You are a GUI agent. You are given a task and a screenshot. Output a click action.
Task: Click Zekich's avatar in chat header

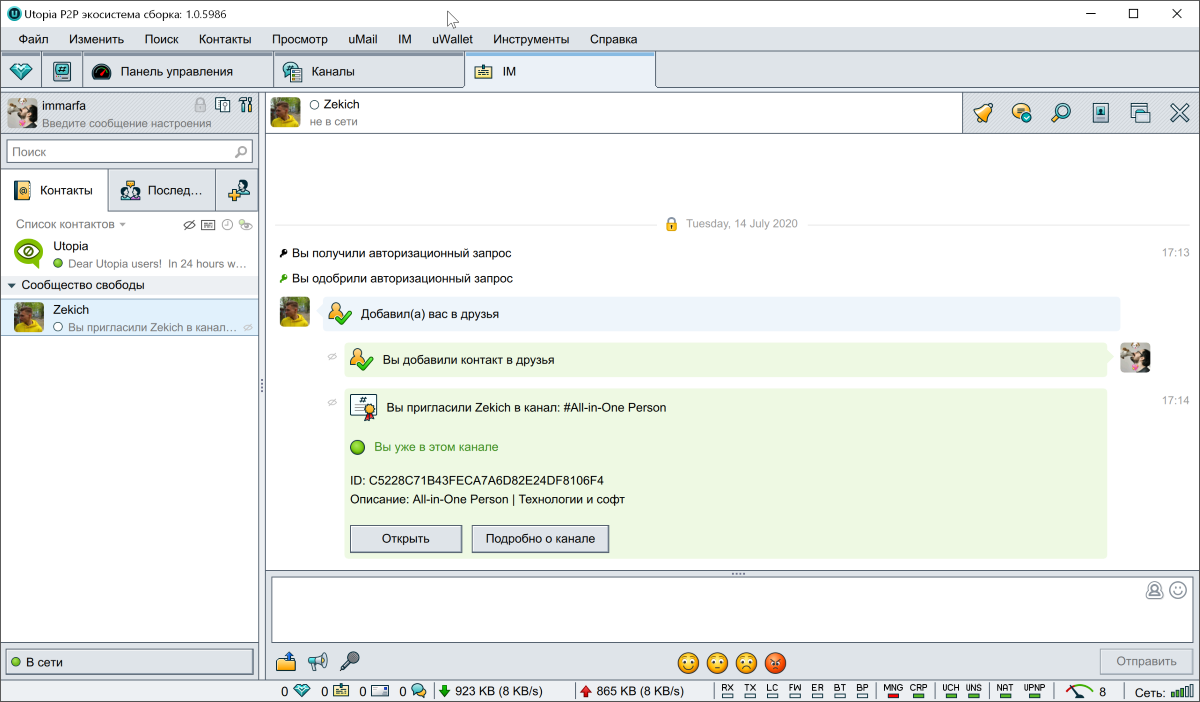[286, 112]
